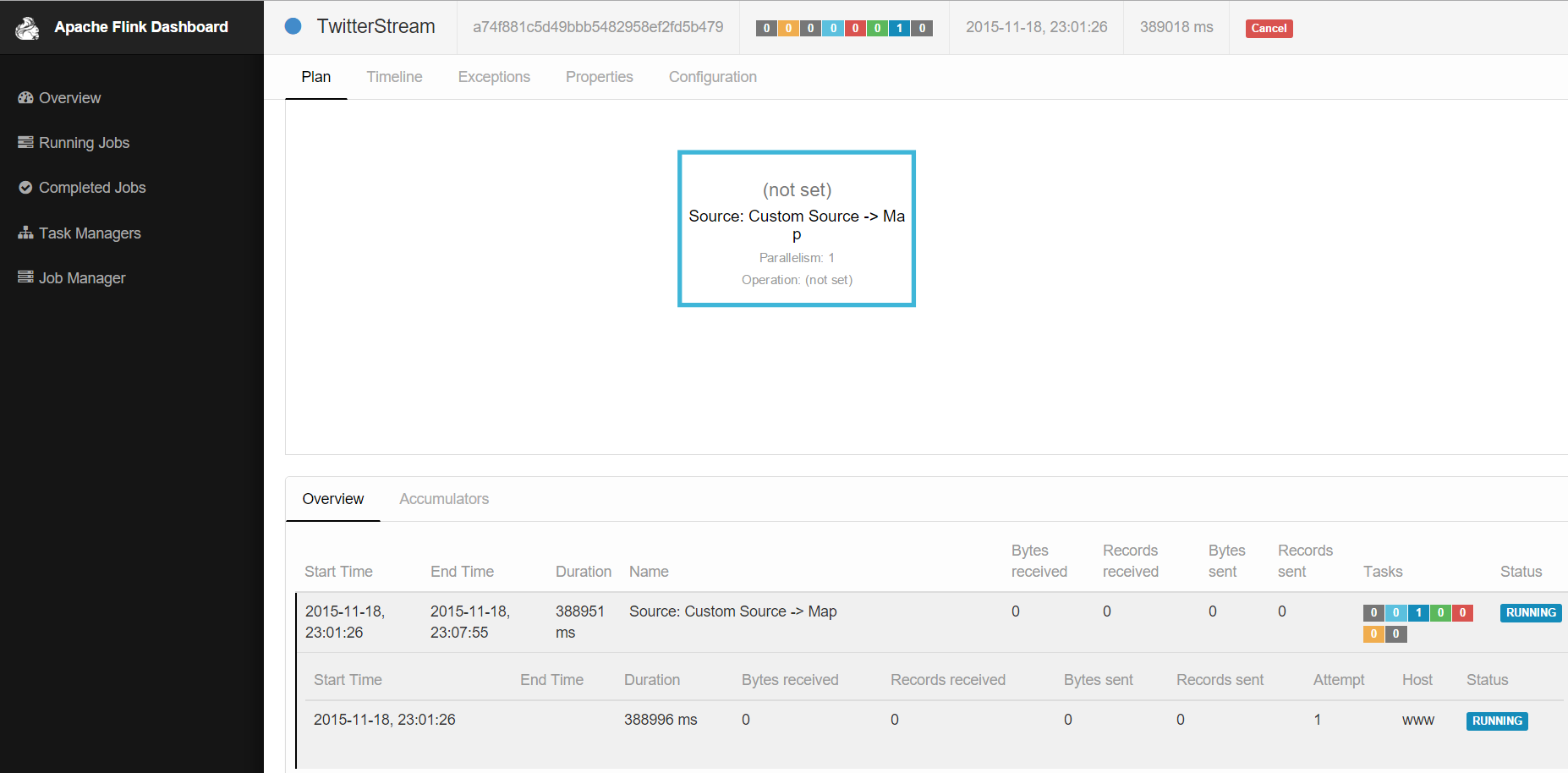Open Running Jobs in the sidebar
This screenshot has height=773, width=1568.
tap(84, 143)
